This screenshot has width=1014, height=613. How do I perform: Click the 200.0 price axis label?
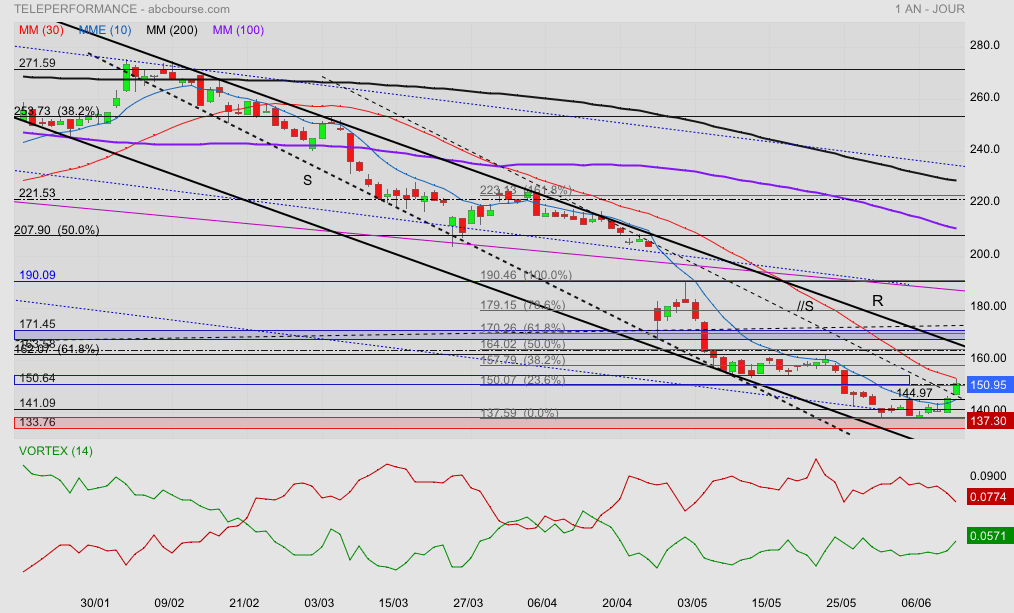coord(984,253)
